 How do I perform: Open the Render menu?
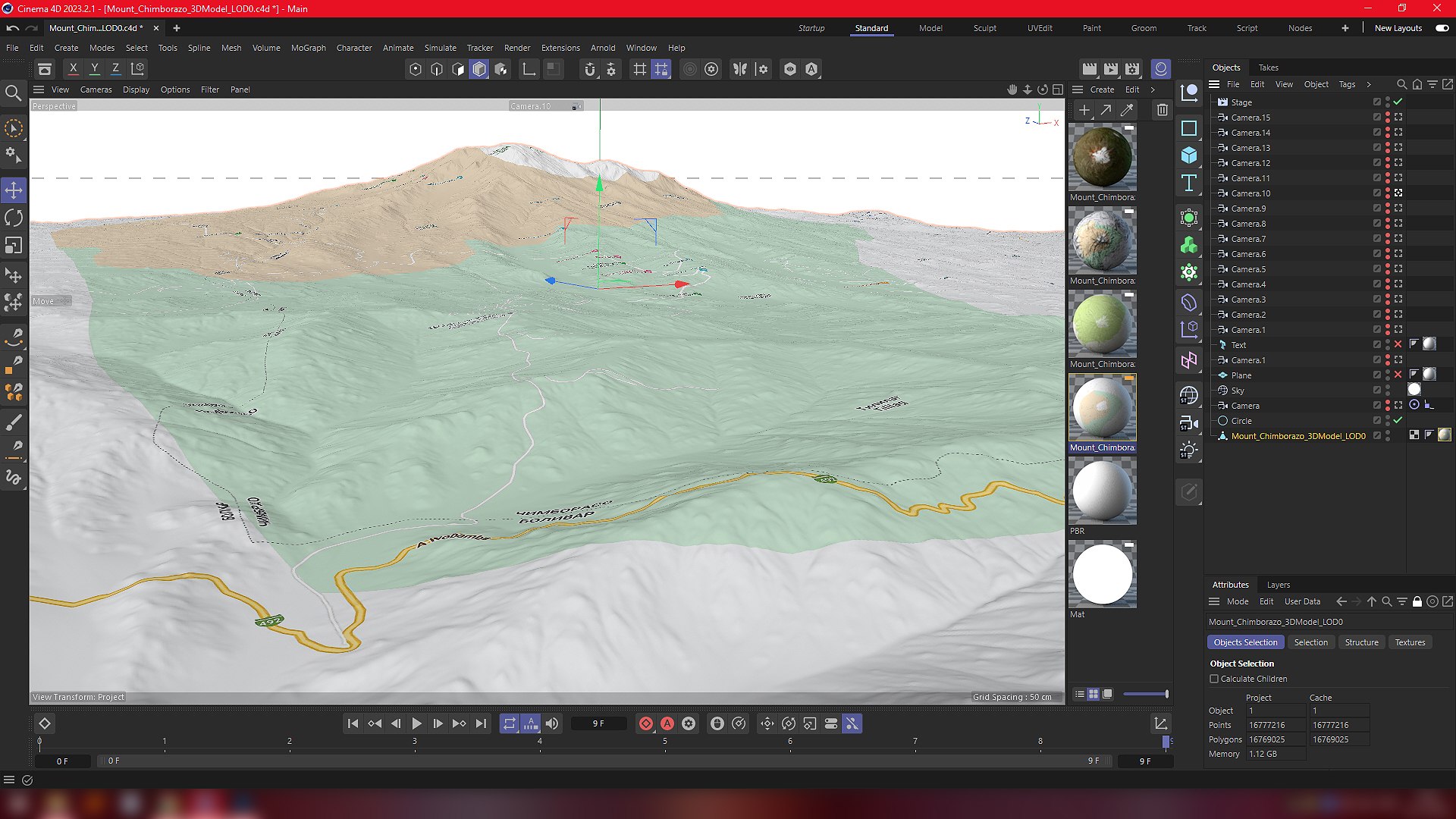click(x=517, y=48)
